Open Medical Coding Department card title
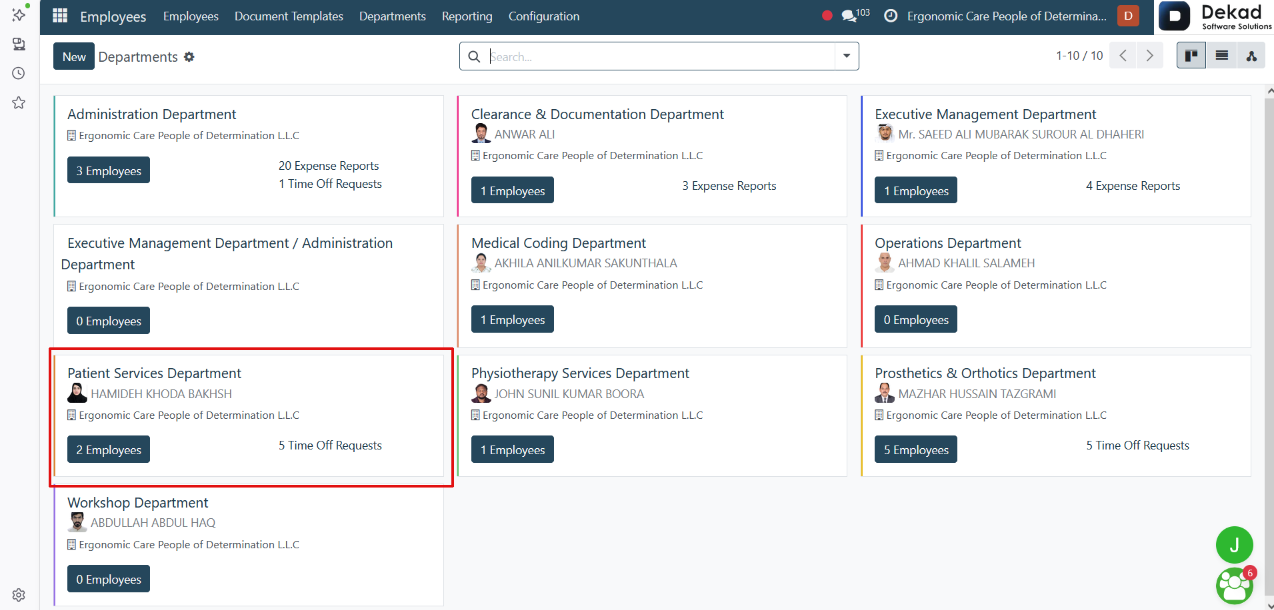Screen dimensions: 1274x610 559,243
